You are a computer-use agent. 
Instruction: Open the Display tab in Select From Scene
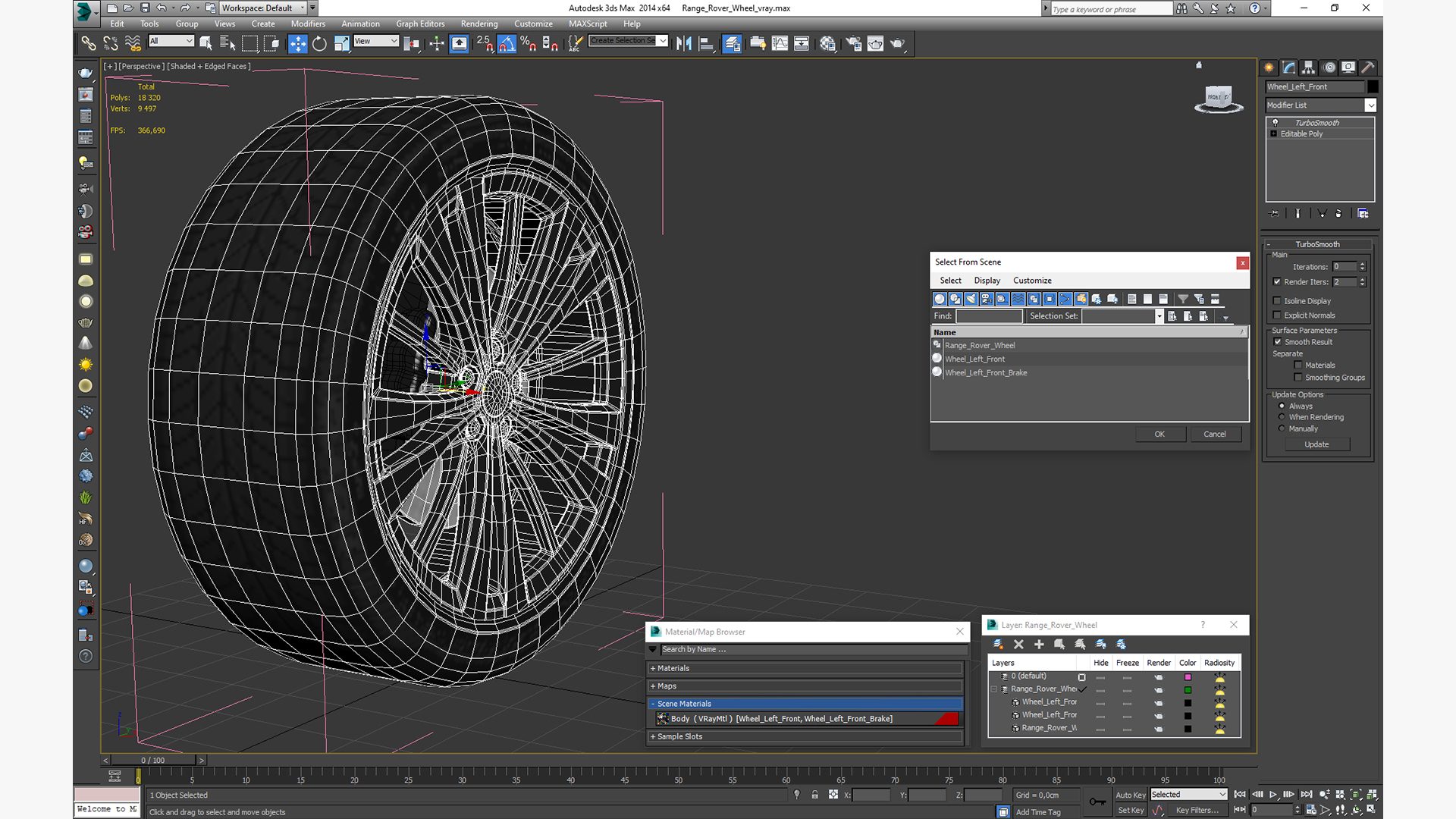[x=987, y=279]
